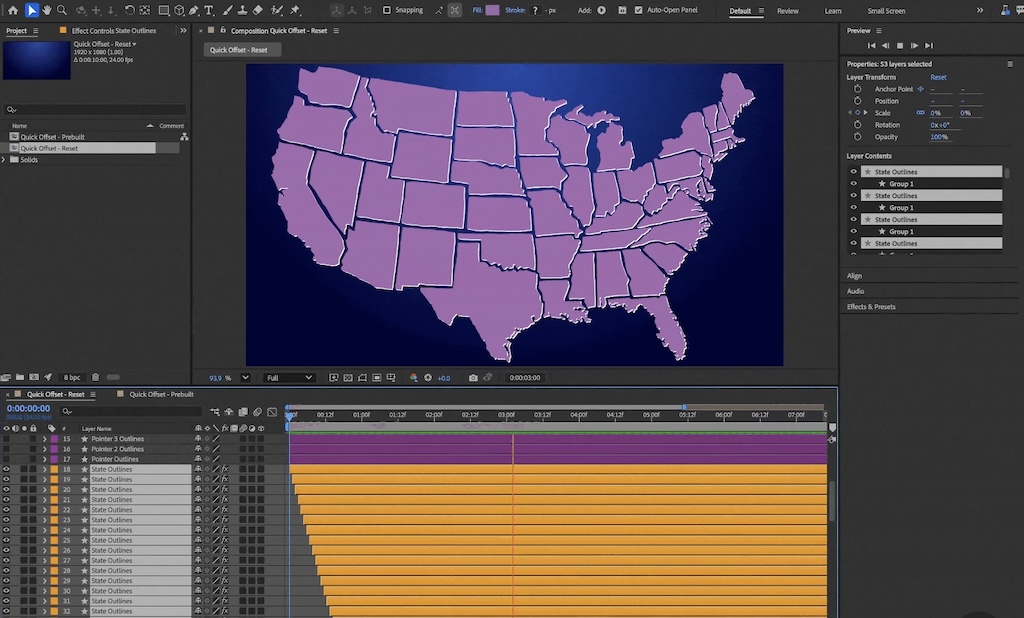Select the Rectangle shape tool
This screenshot has width=1024, height=618.
point(163,10)
